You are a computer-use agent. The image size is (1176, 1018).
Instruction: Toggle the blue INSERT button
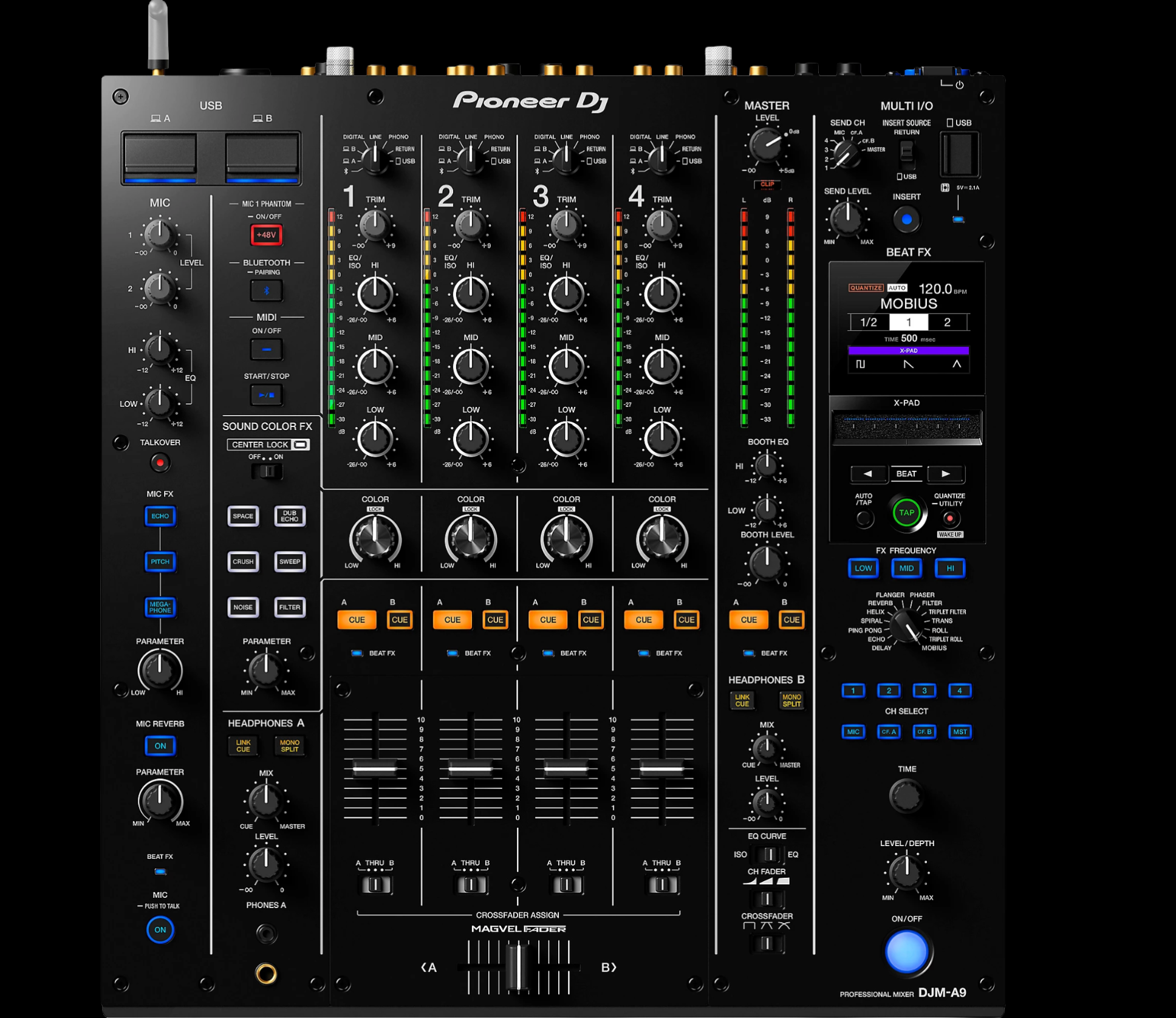[x=906, y=219]
